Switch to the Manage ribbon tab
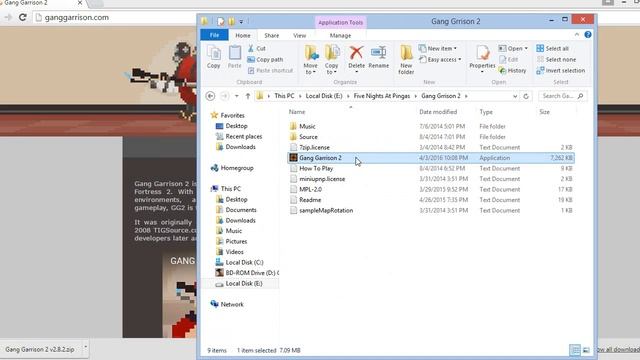 point(340,35)
